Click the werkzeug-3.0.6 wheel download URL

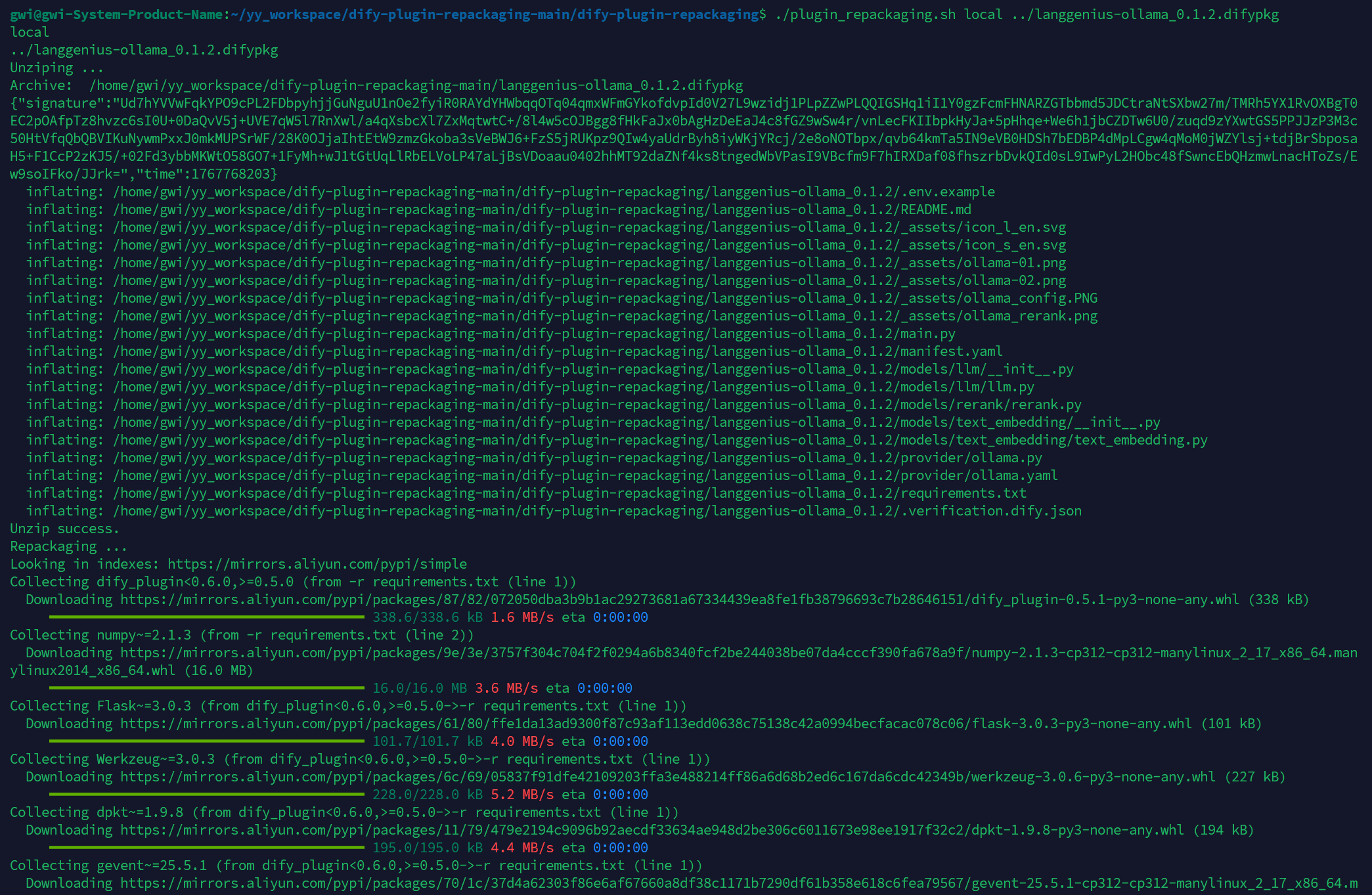click(667, 777)
